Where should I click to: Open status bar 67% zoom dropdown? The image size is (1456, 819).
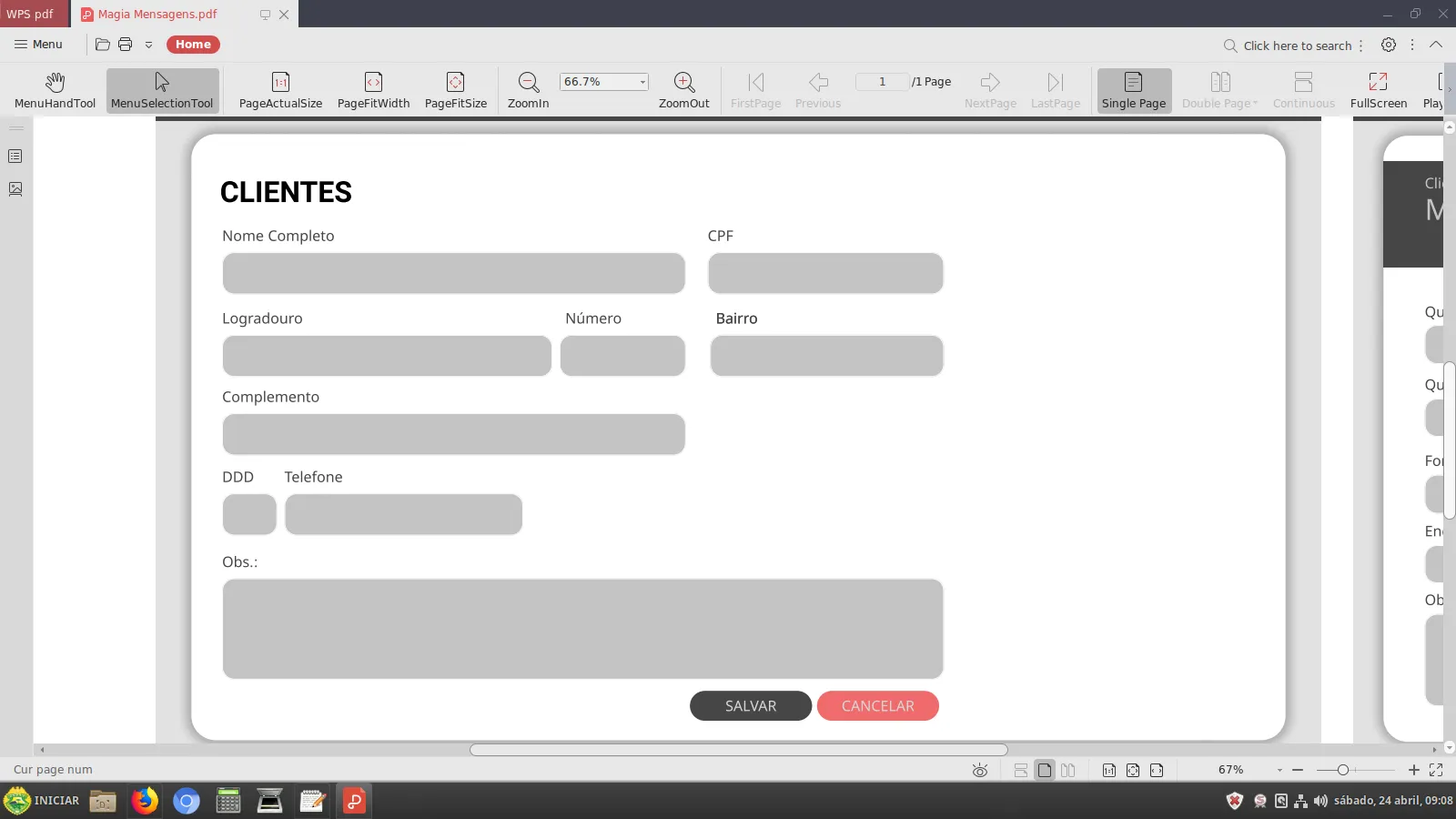point(1279,771)
